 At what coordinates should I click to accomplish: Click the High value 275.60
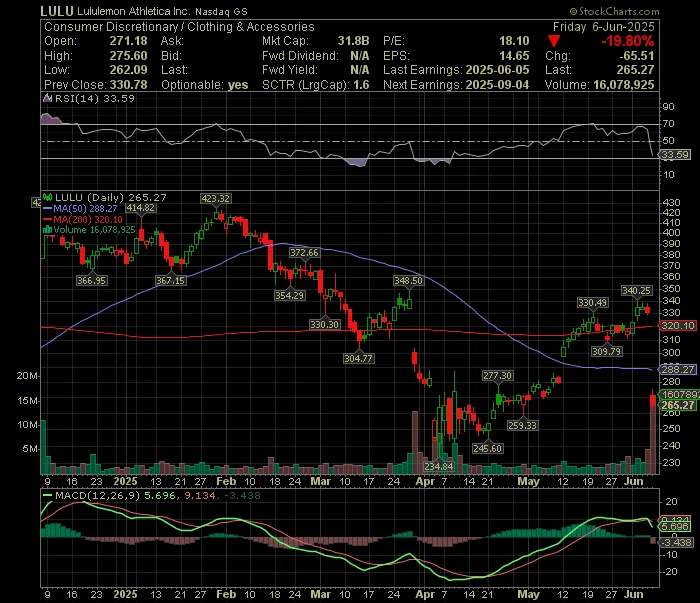pos(129,56)
